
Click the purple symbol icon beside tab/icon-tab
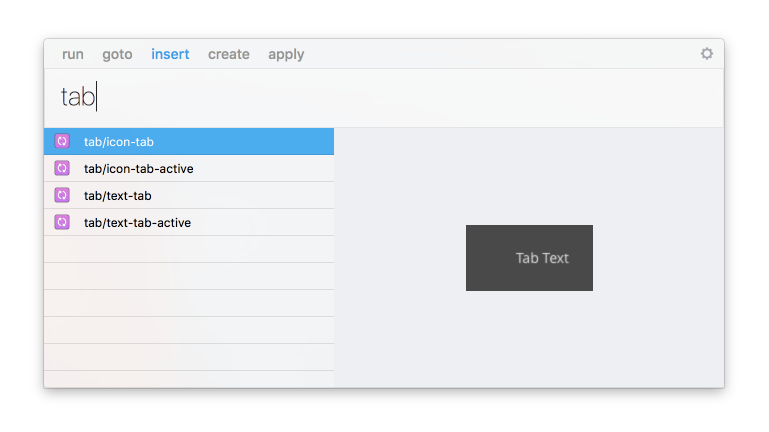[61, 142]
